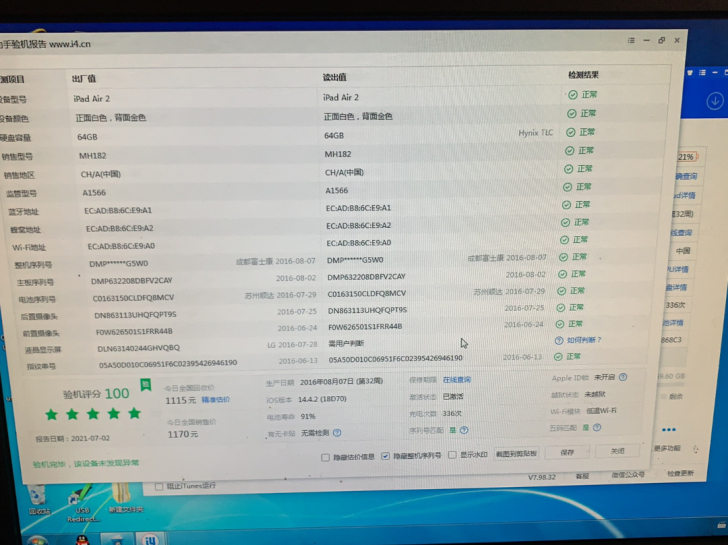Click the green check icon in the 指纹串号 row
728x545 pixels.
tap(558, 357)
